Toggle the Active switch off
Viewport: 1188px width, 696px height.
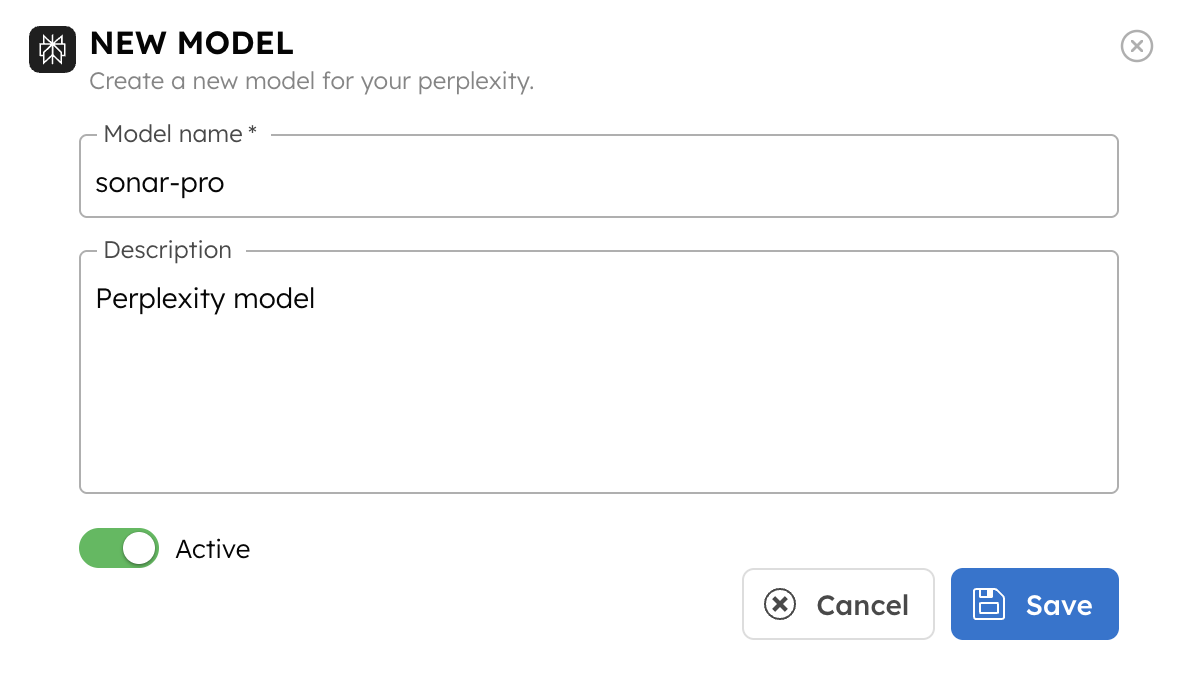119,548
